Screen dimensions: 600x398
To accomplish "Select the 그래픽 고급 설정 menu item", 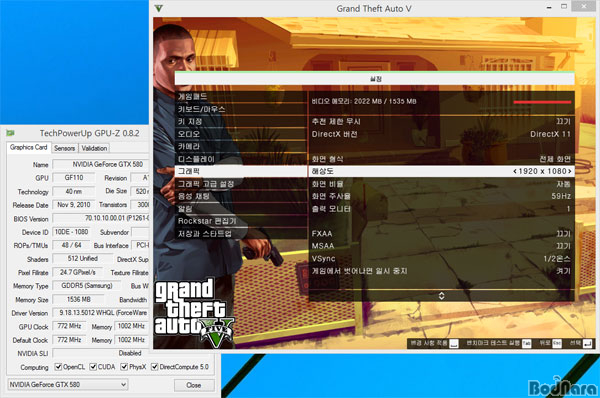I will tap(241, 184).
